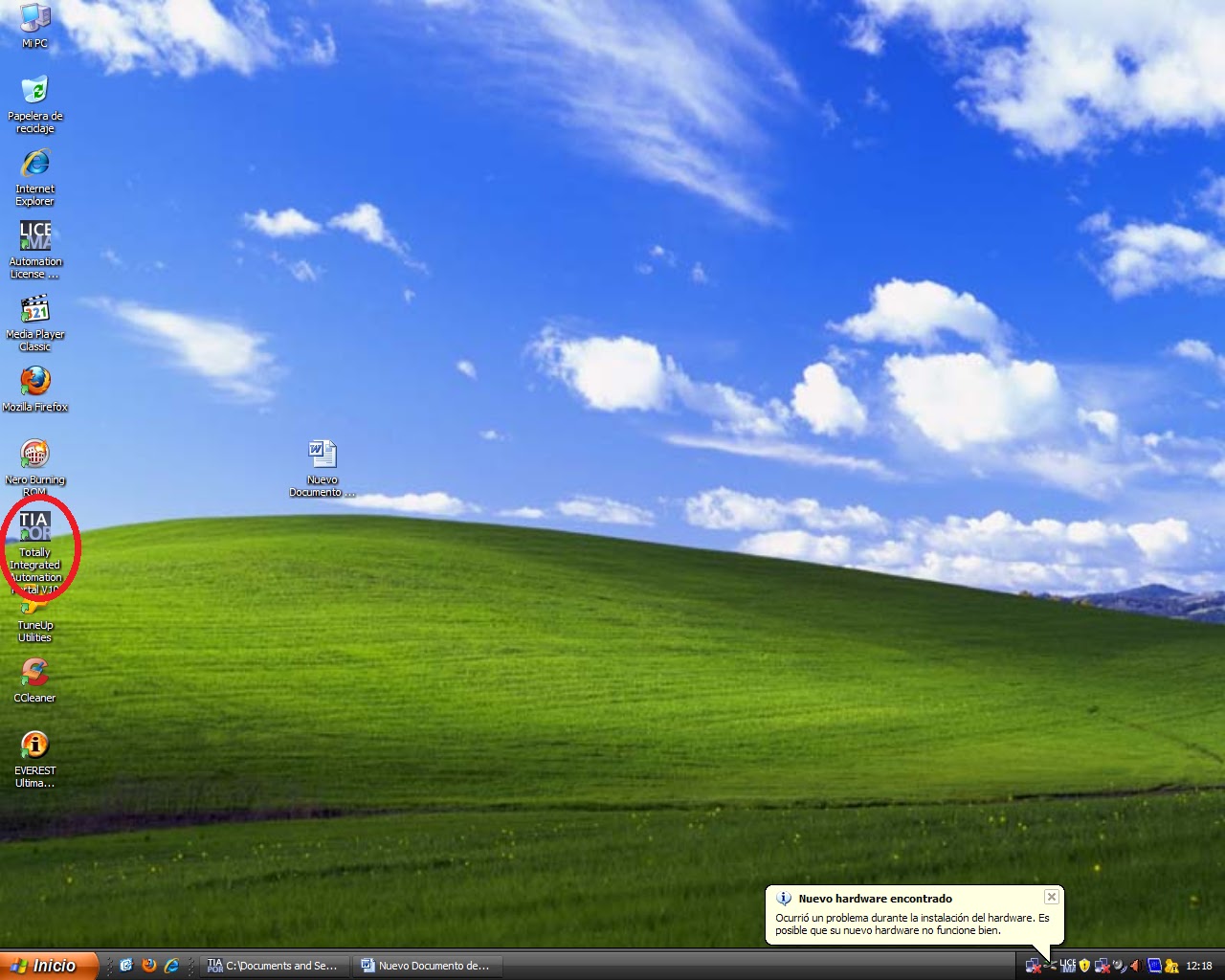This screenshot has height=980, width=1225.
Task: Click the yellow user warning tray icon
Action: pos(1171,966)
